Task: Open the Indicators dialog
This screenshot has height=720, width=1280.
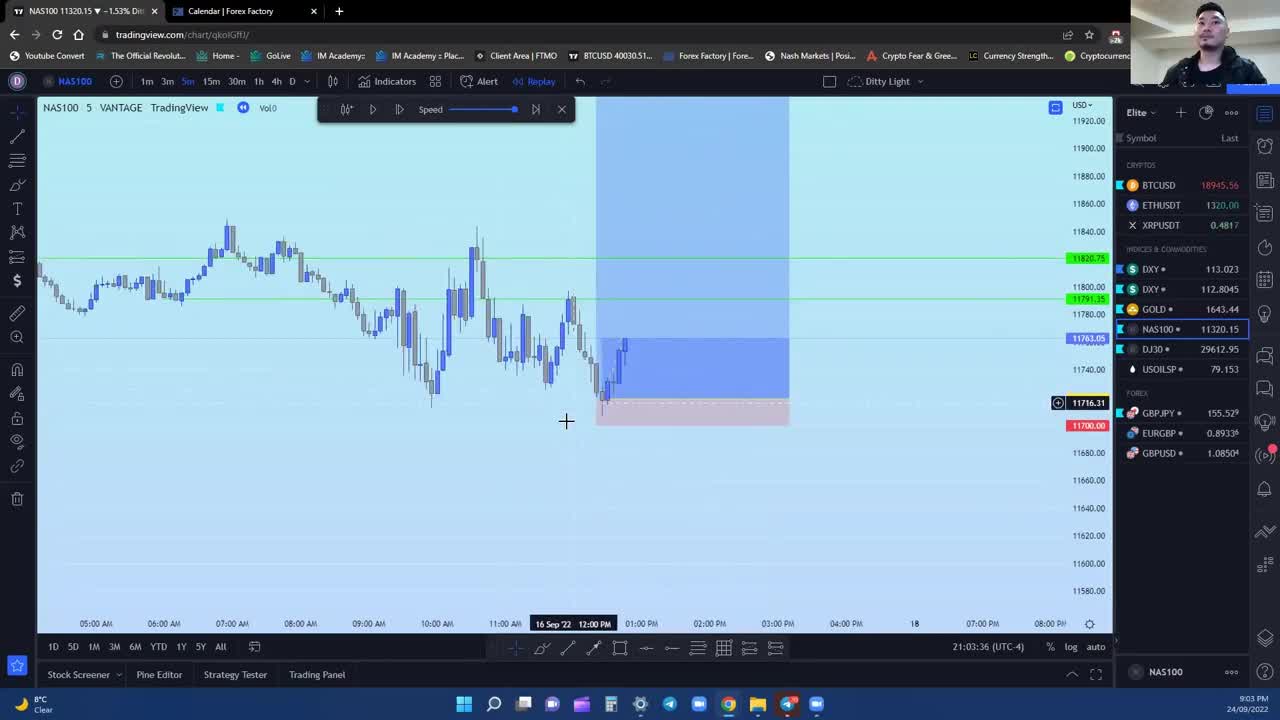Action: (387, 81)
